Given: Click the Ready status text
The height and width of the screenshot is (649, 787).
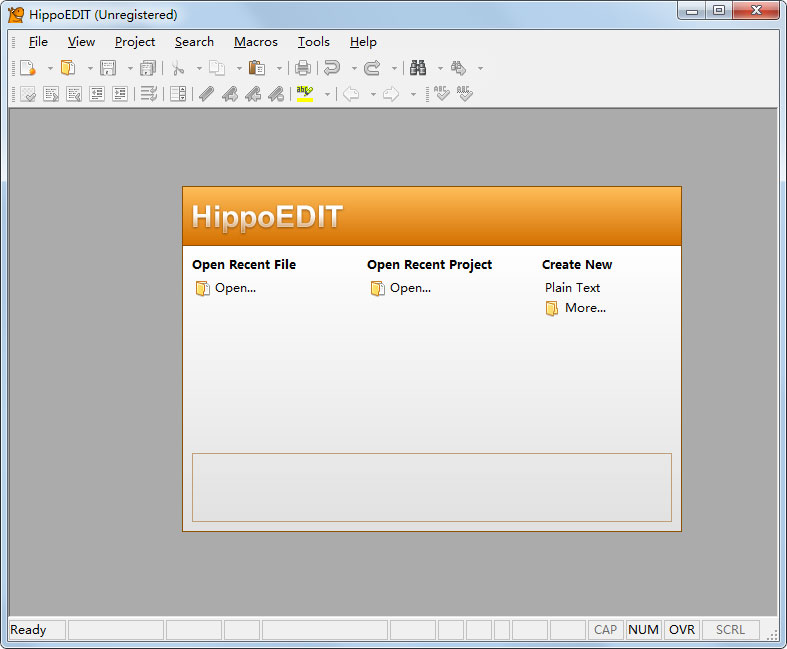Looking at the screenshot, I should [x=28, y=629].
